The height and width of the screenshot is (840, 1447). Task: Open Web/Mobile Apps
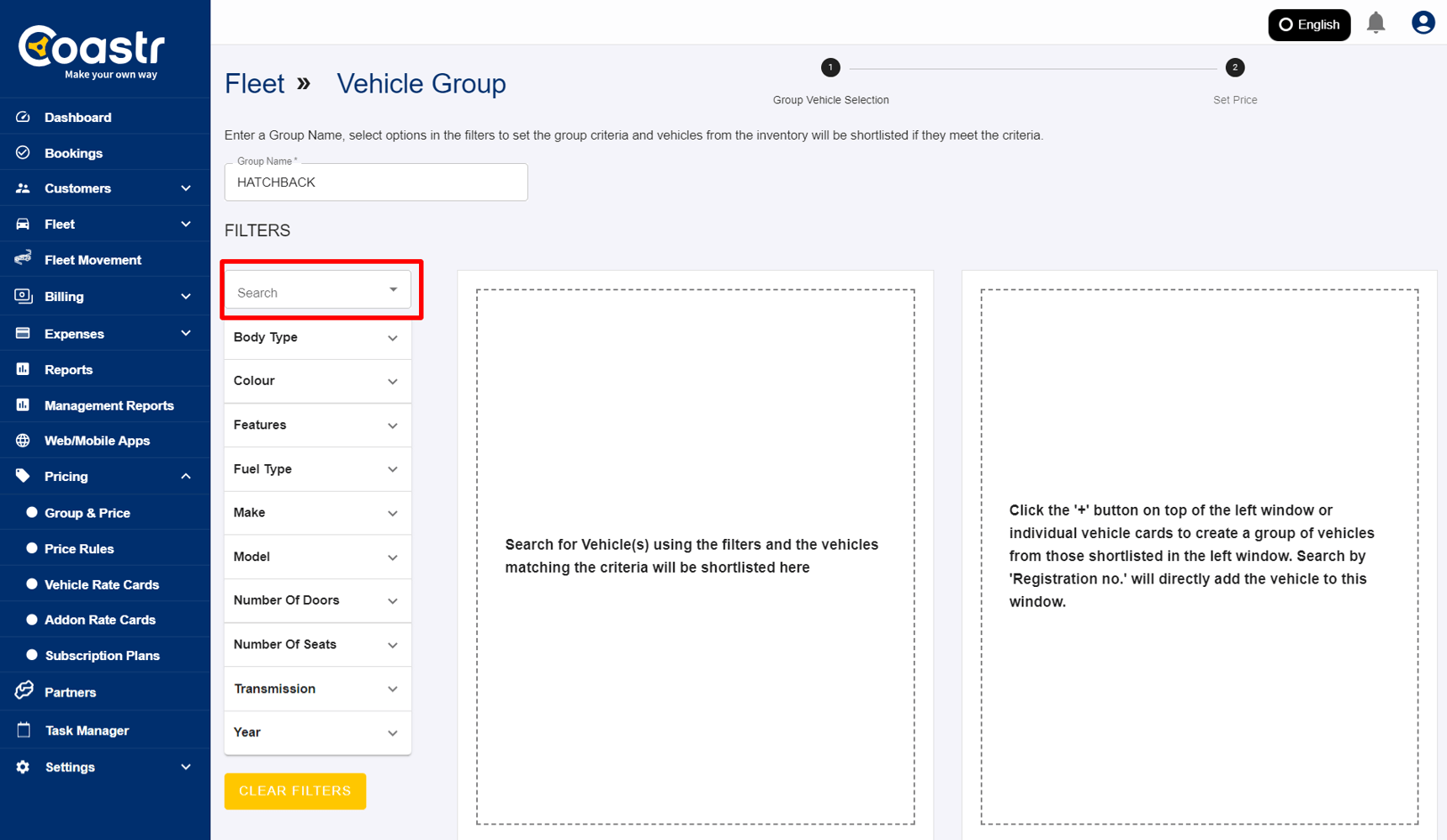(x=97, y=440)
